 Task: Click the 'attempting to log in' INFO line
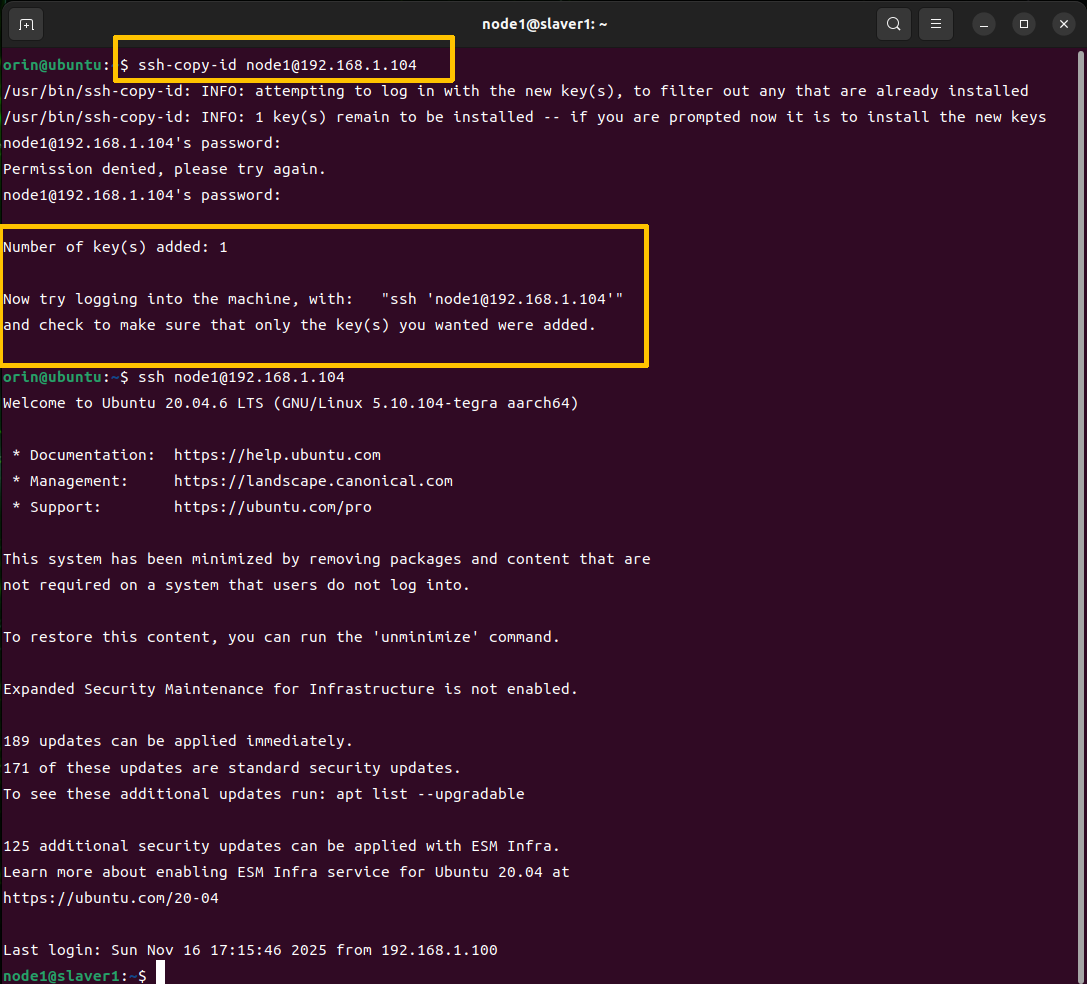click(516, 91)
